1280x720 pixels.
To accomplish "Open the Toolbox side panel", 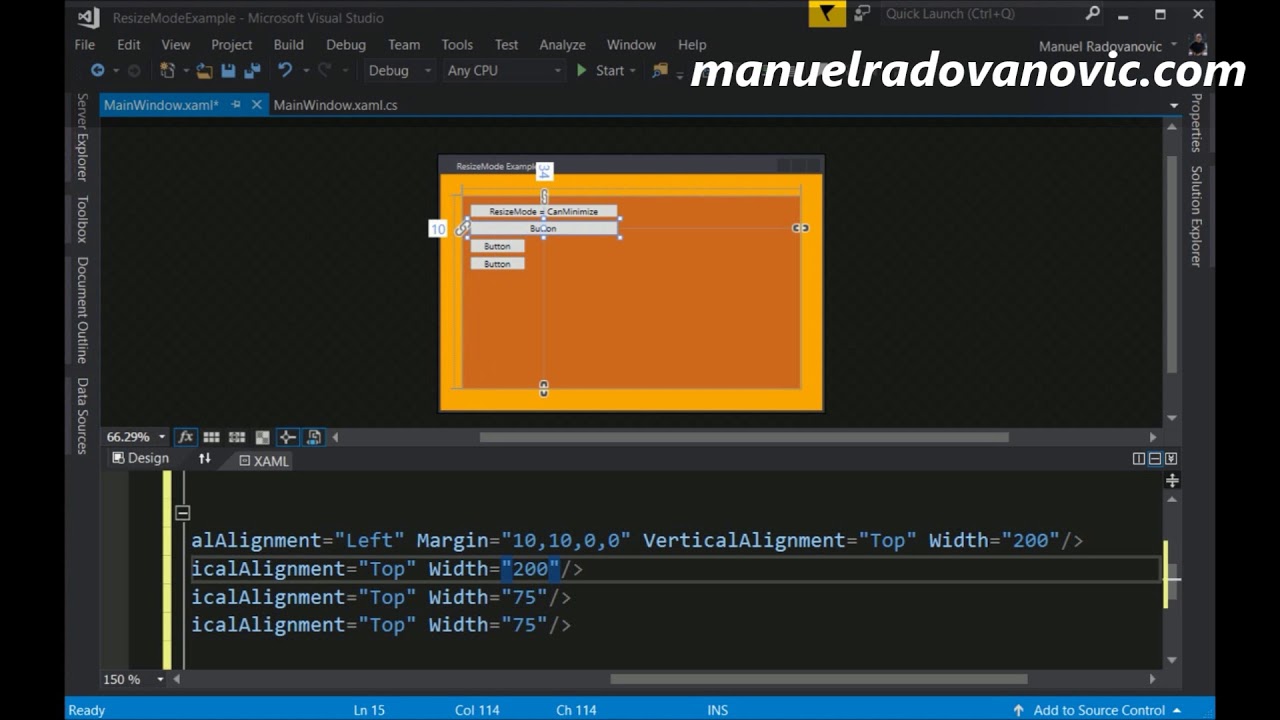I will click(82, 219).
